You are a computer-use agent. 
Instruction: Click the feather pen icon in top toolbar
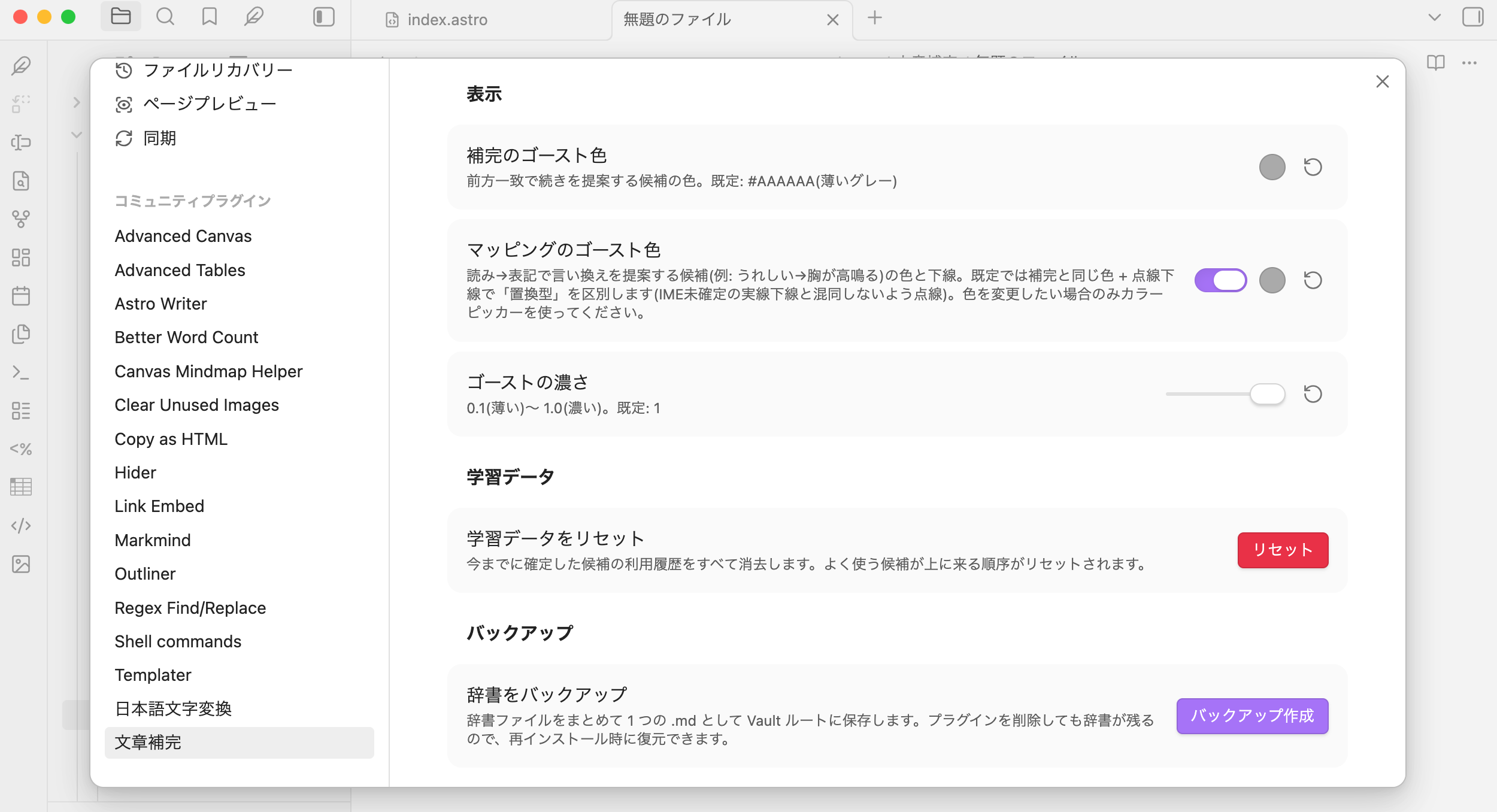pyautogui.click(x=254, y=16)
